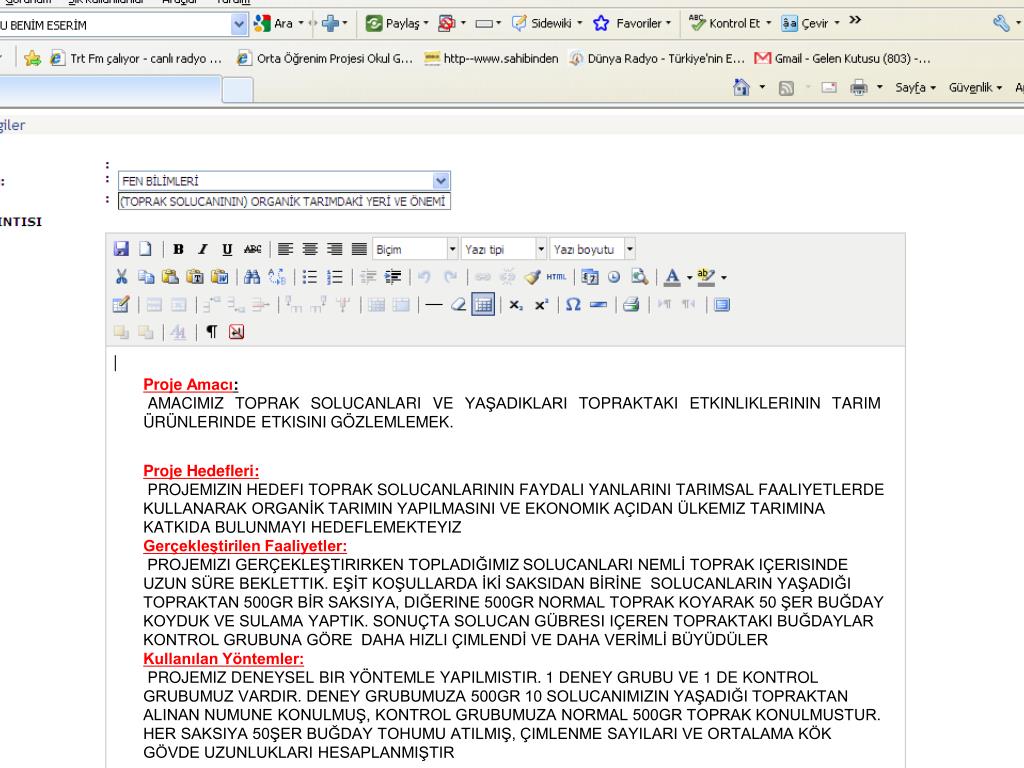
Task: Insert a special character with omega icon
Action: [573, 305]
